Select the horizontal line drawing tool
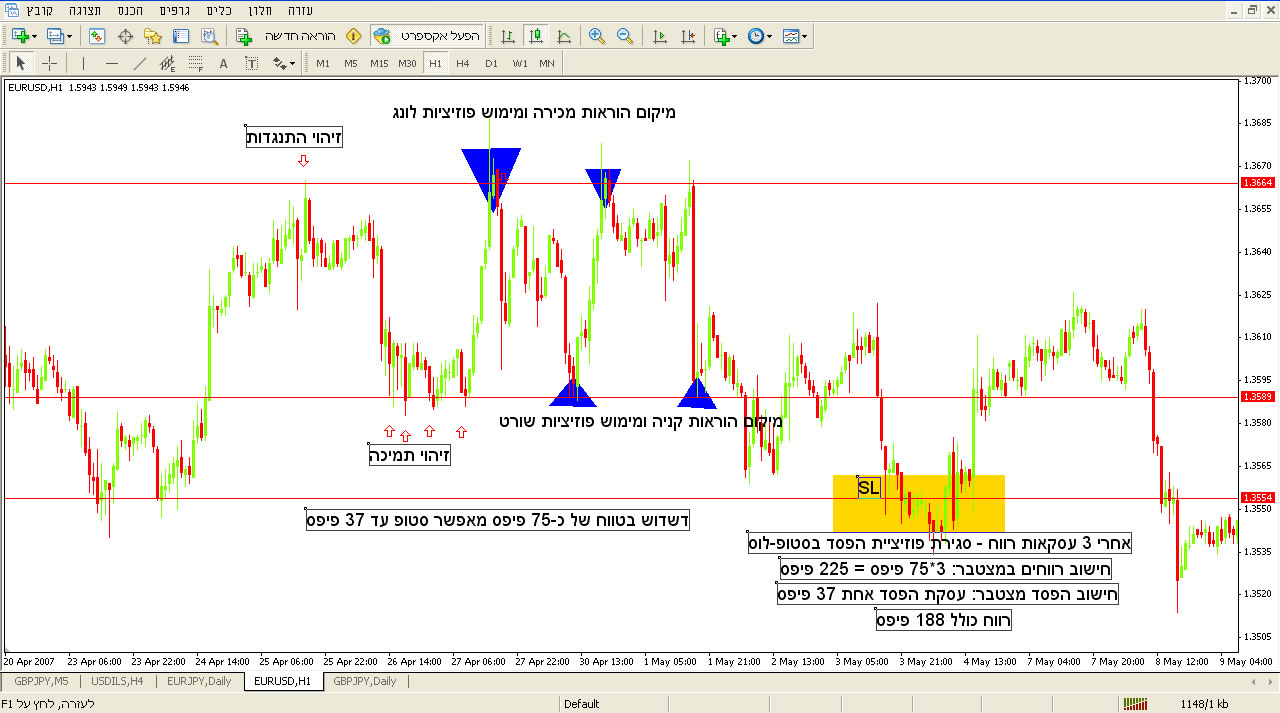Screen dimensions: 1280x713 [x=111, y=63]
